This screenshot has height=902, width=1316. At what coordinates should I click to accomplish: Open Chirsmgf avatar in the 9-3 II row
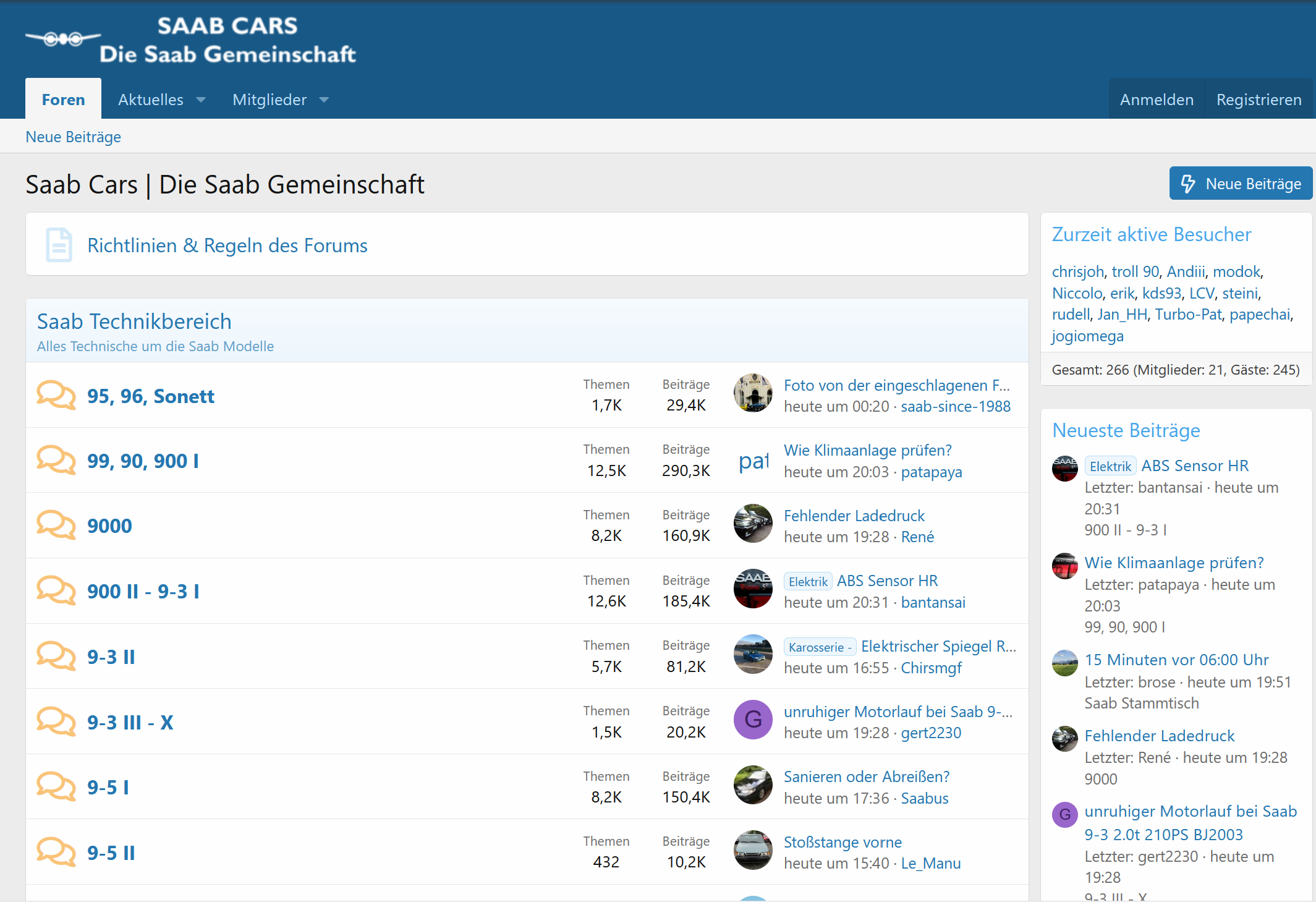[753, 654]
